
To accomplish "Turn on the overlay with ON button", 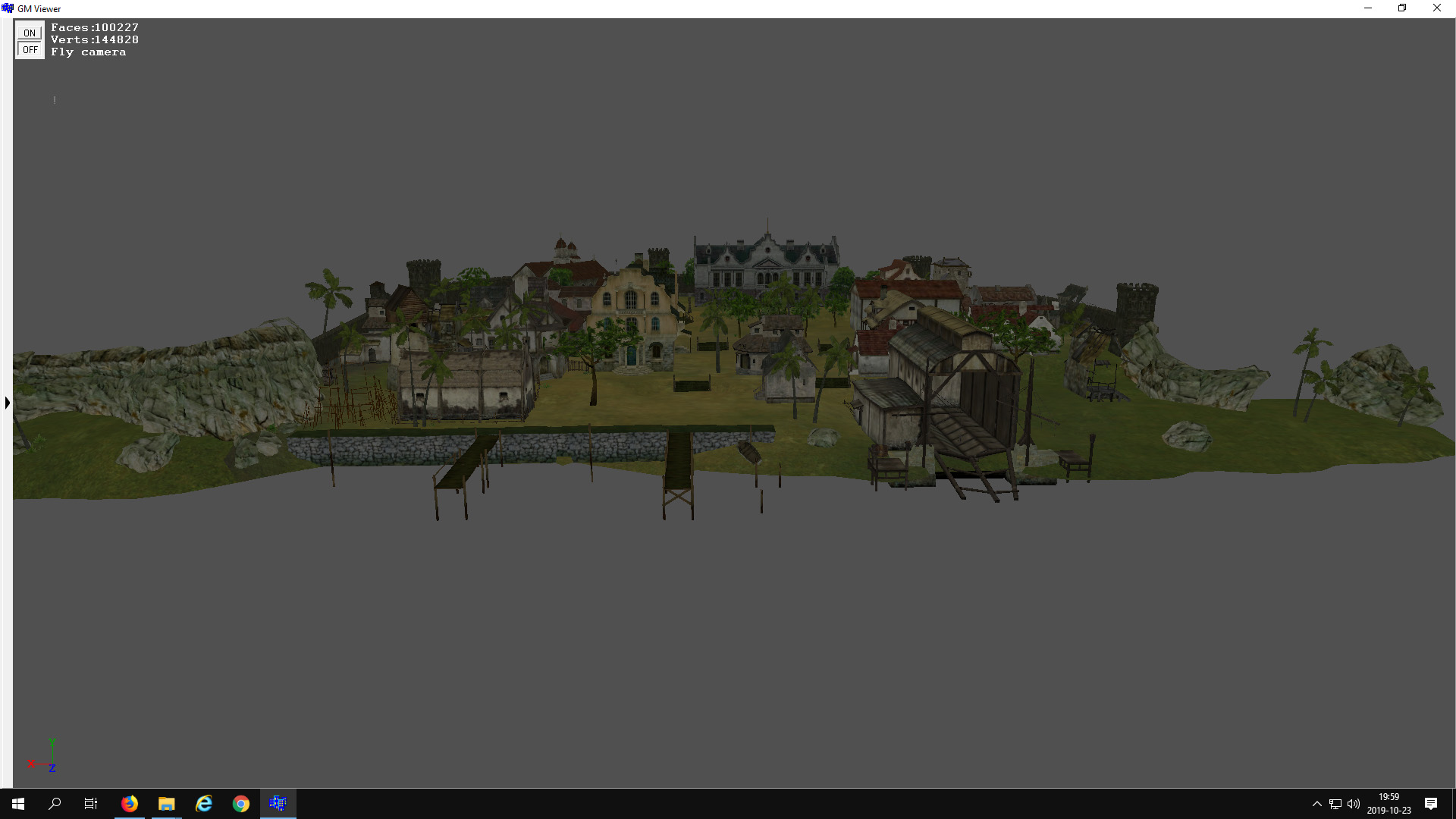I will coord(30,33).
